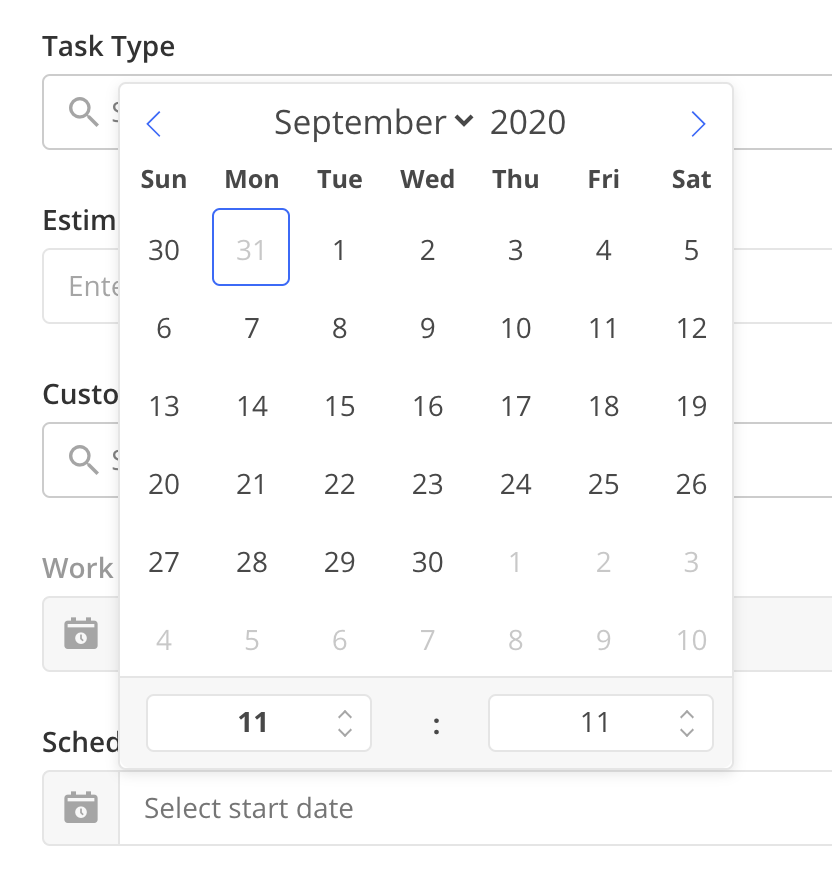Open the September month dropdown
This screenshot has height=882, width=832.
point(374,122)
